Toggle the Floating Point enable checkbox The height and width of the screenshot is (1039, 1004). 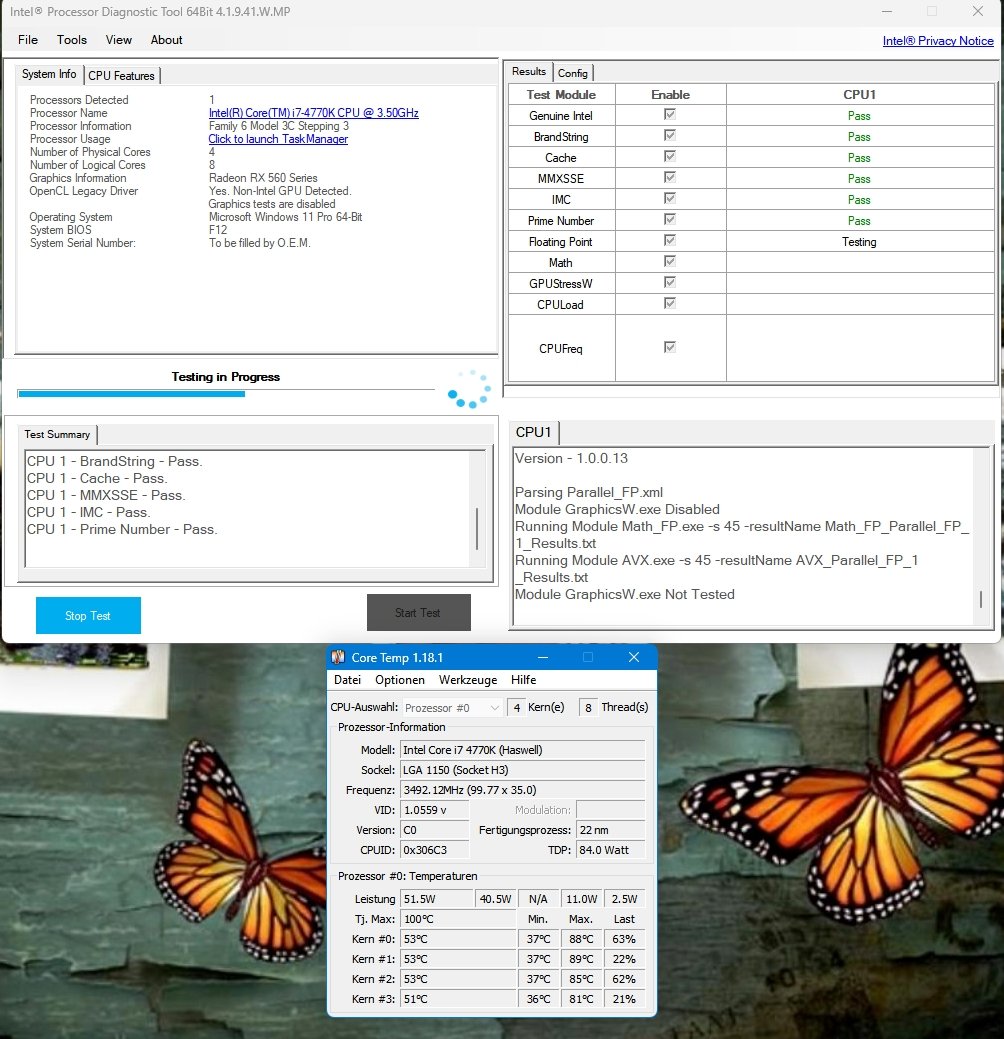670,241
